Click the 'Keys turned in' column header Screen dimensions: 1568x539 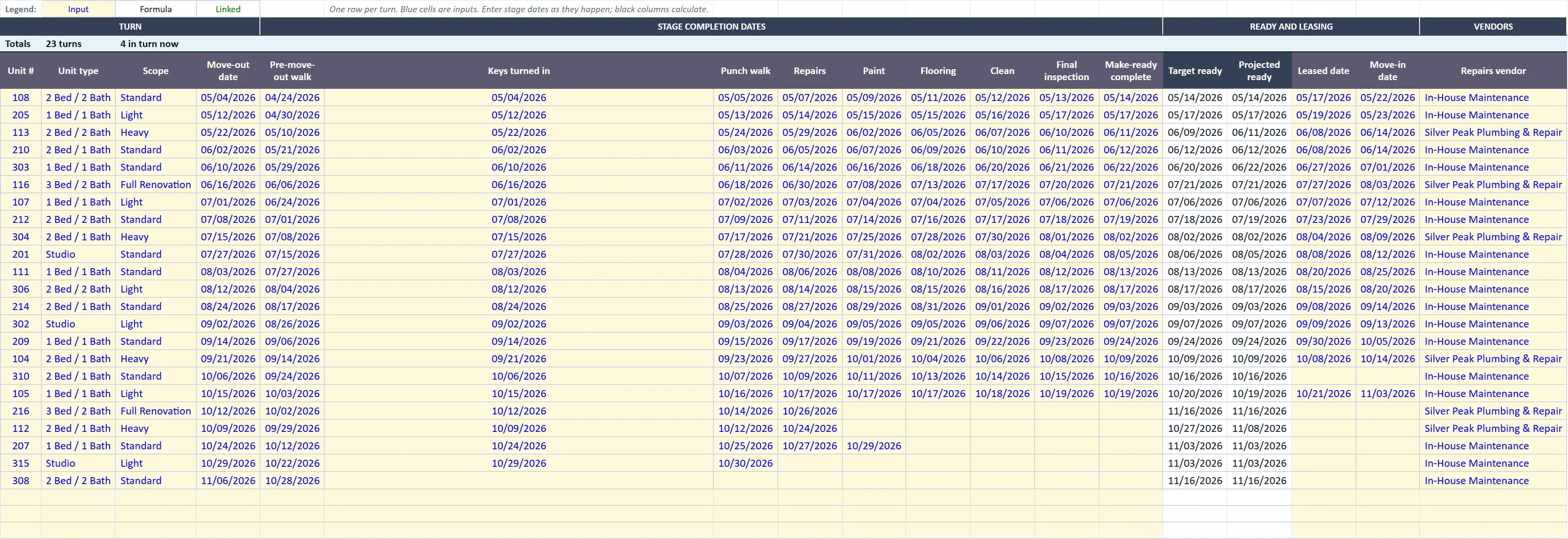coord(518,71)
